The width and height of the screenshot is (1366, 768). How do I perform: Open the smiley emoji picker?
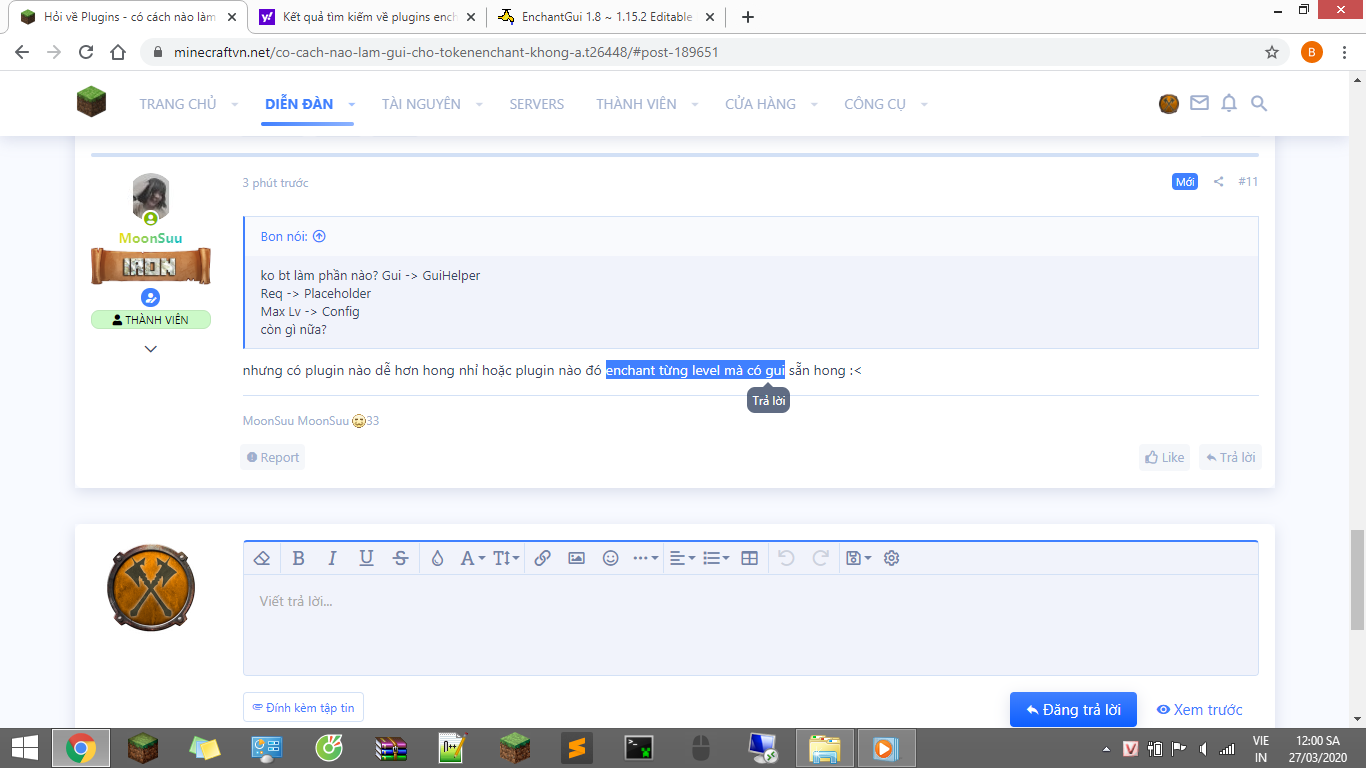click(610, 558)
